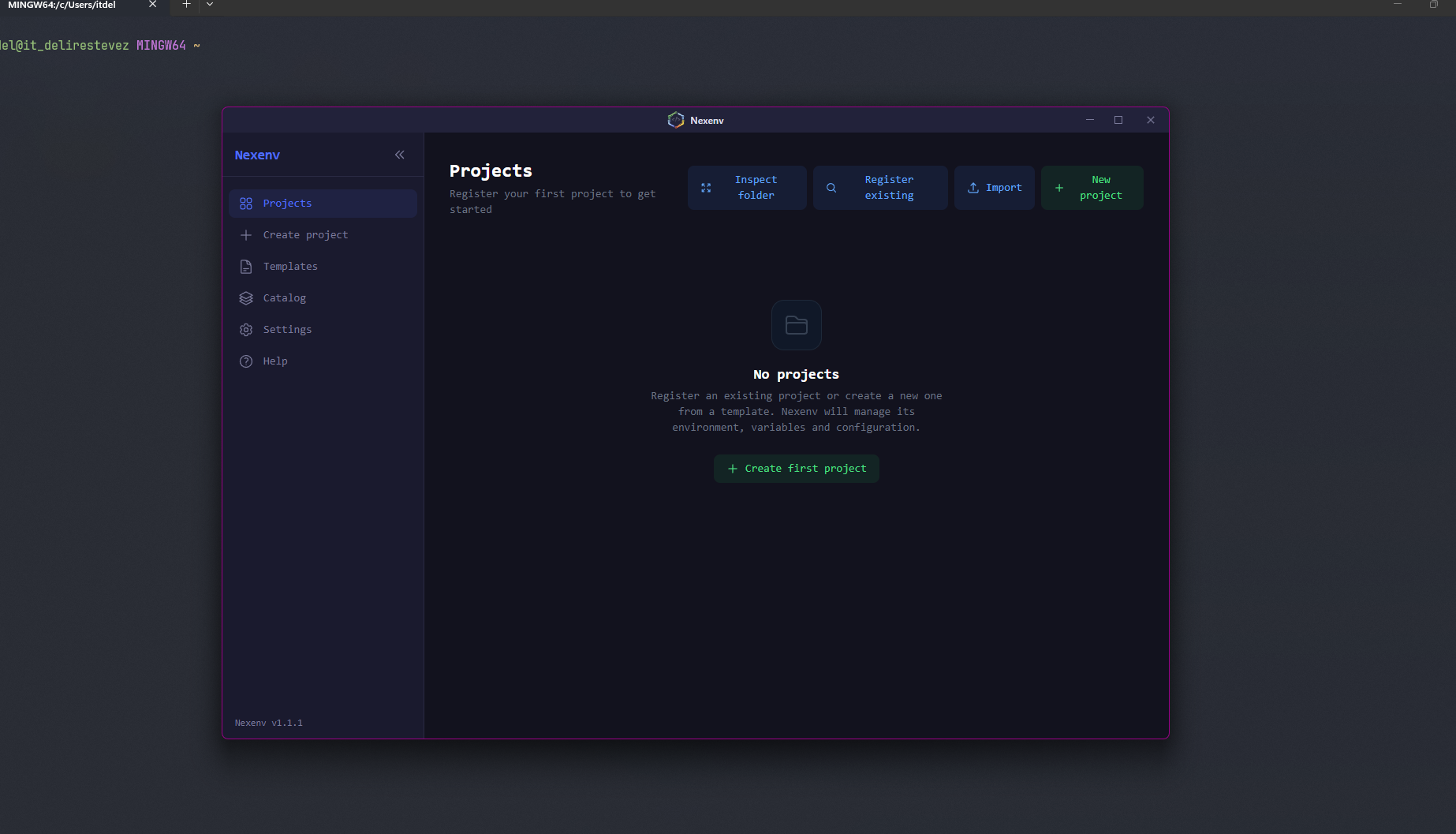1456x834 pixels.
Task: Open Help in the sidebar
Action: coord(323,361)
